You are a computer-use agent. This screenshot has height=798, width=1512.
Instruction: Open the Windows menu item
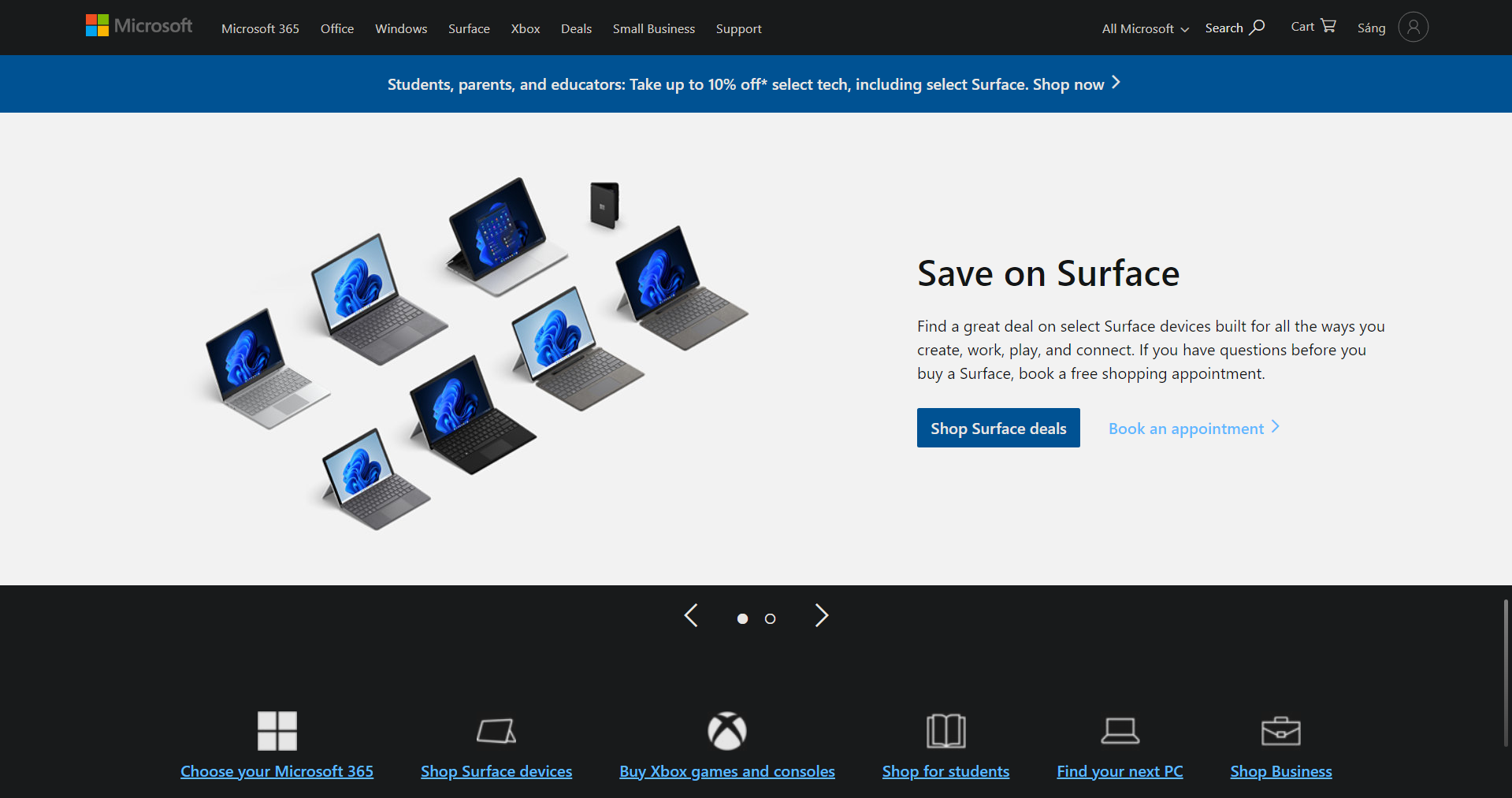401,28
